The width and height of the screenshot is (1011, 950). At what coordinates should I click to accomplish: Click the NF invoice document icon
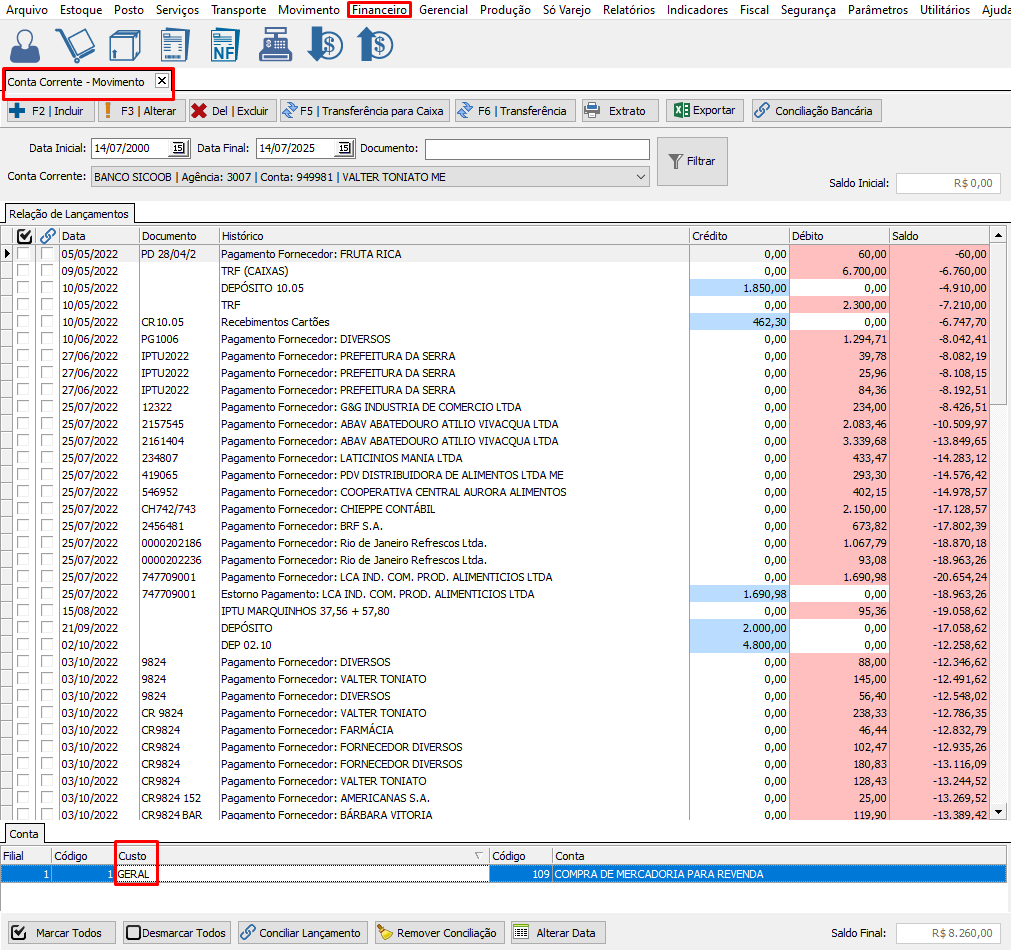(x=224, y=45)
